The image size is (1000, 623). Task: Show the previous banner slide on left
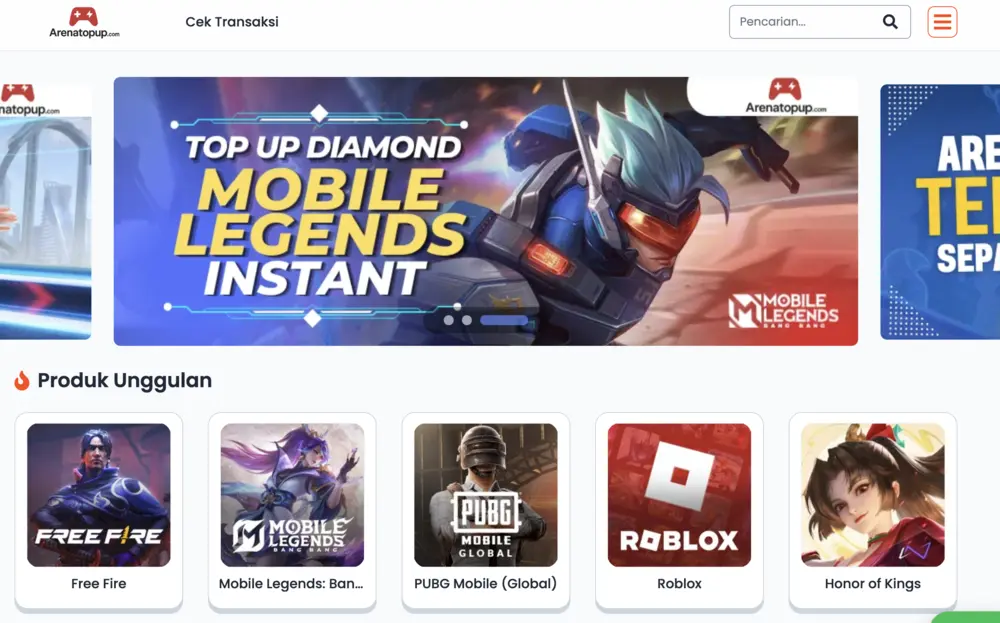[x=45, y=211]
